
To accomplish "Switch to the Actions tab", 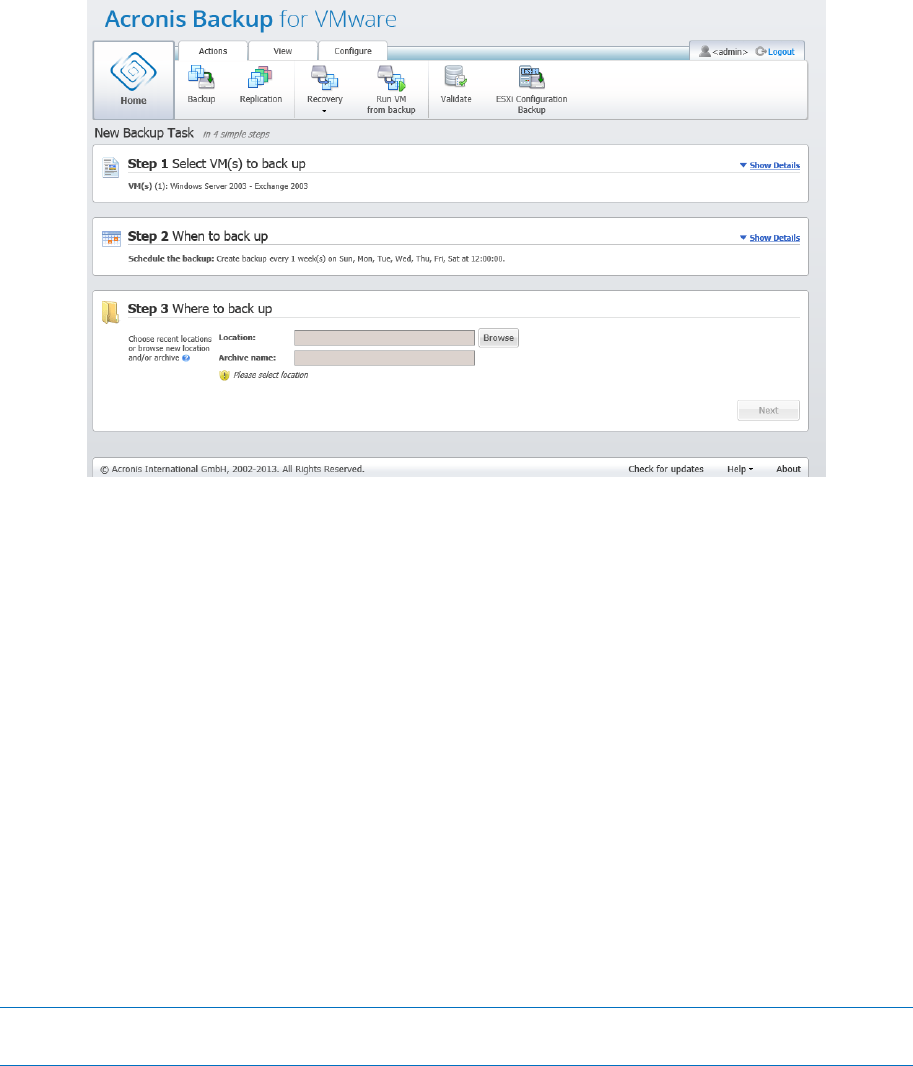I will click(x=213, y=51).
